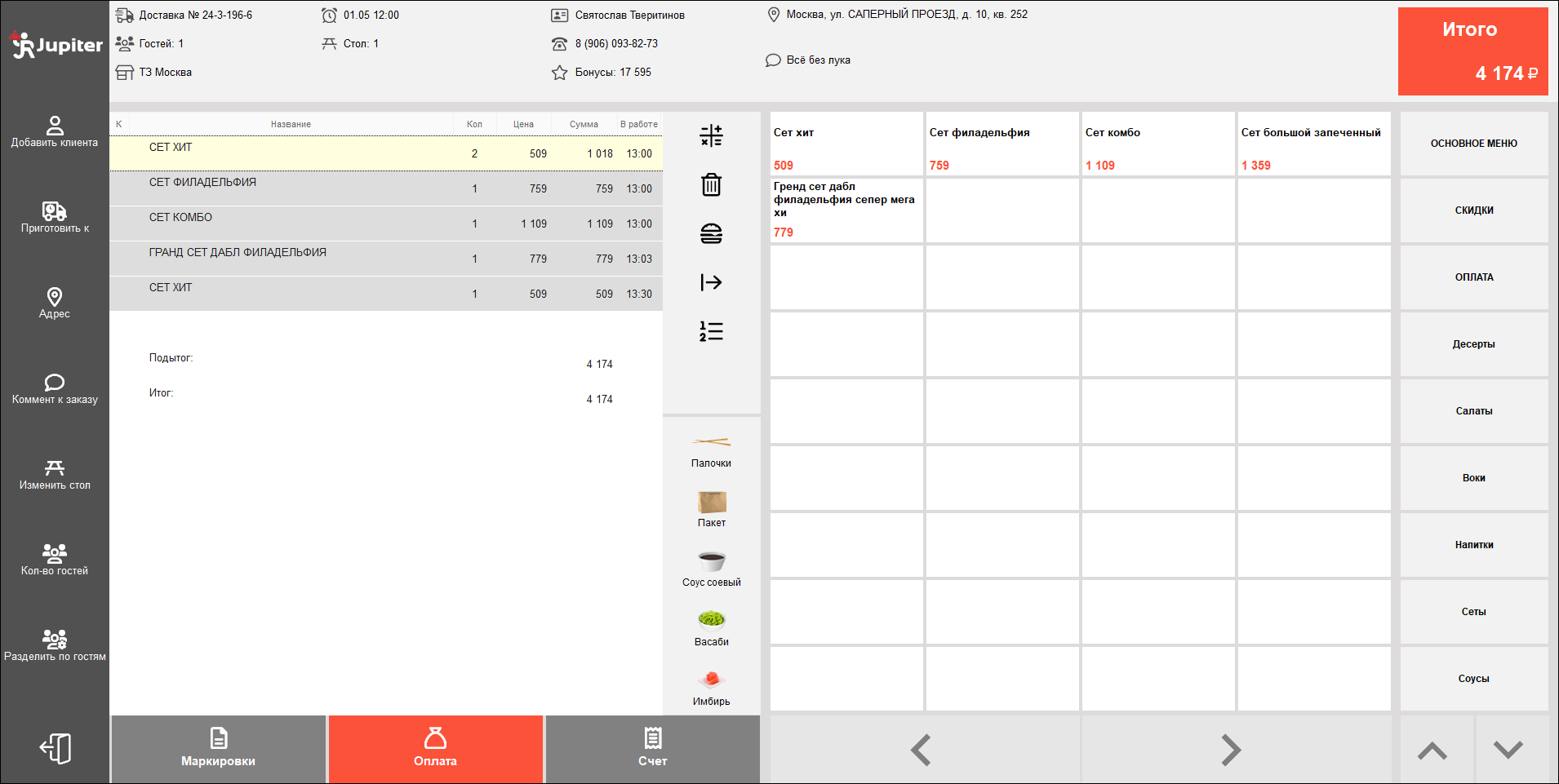The width and height of the screenshot is (1559, 784).
Task: Add 'Сет комбо' 1 109 menu tile
Action: coord(1158,144)
